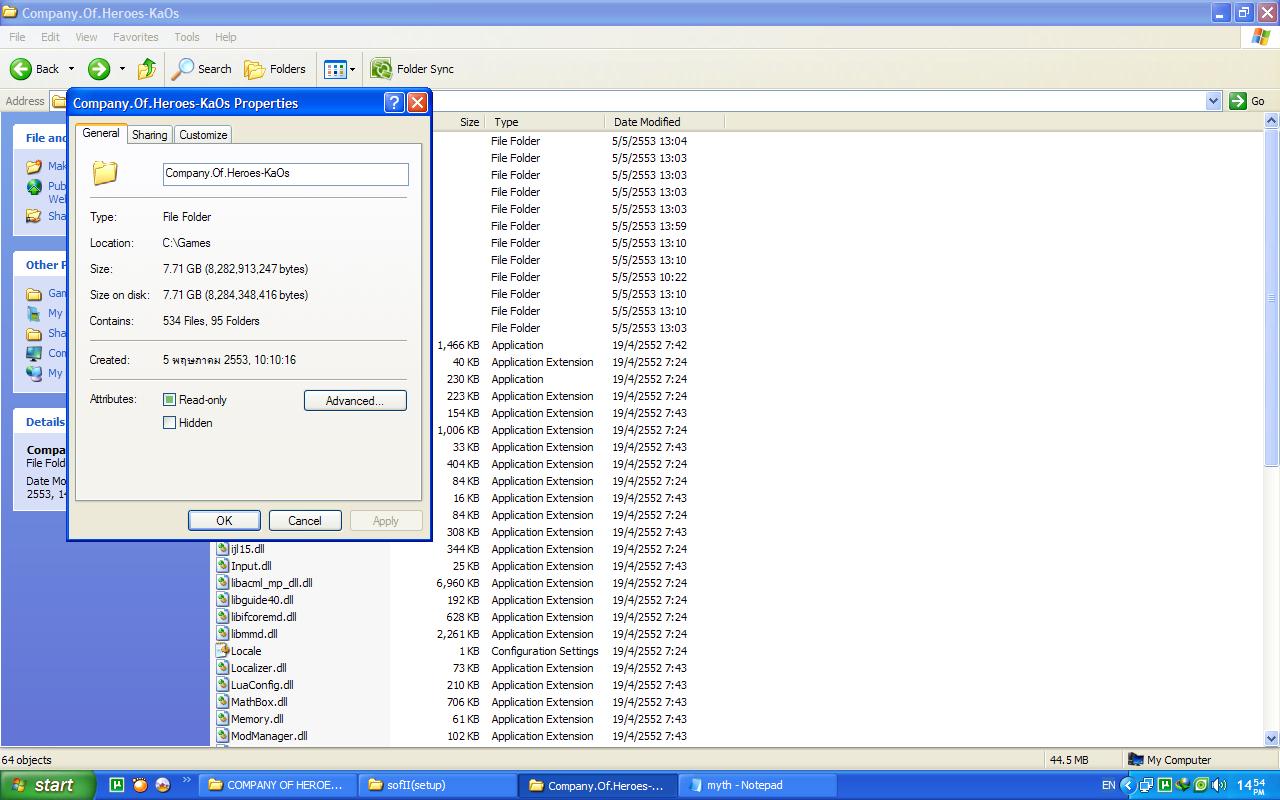
Task: Open the Advanced... attributes dialog
Action: tap(355, 401)
